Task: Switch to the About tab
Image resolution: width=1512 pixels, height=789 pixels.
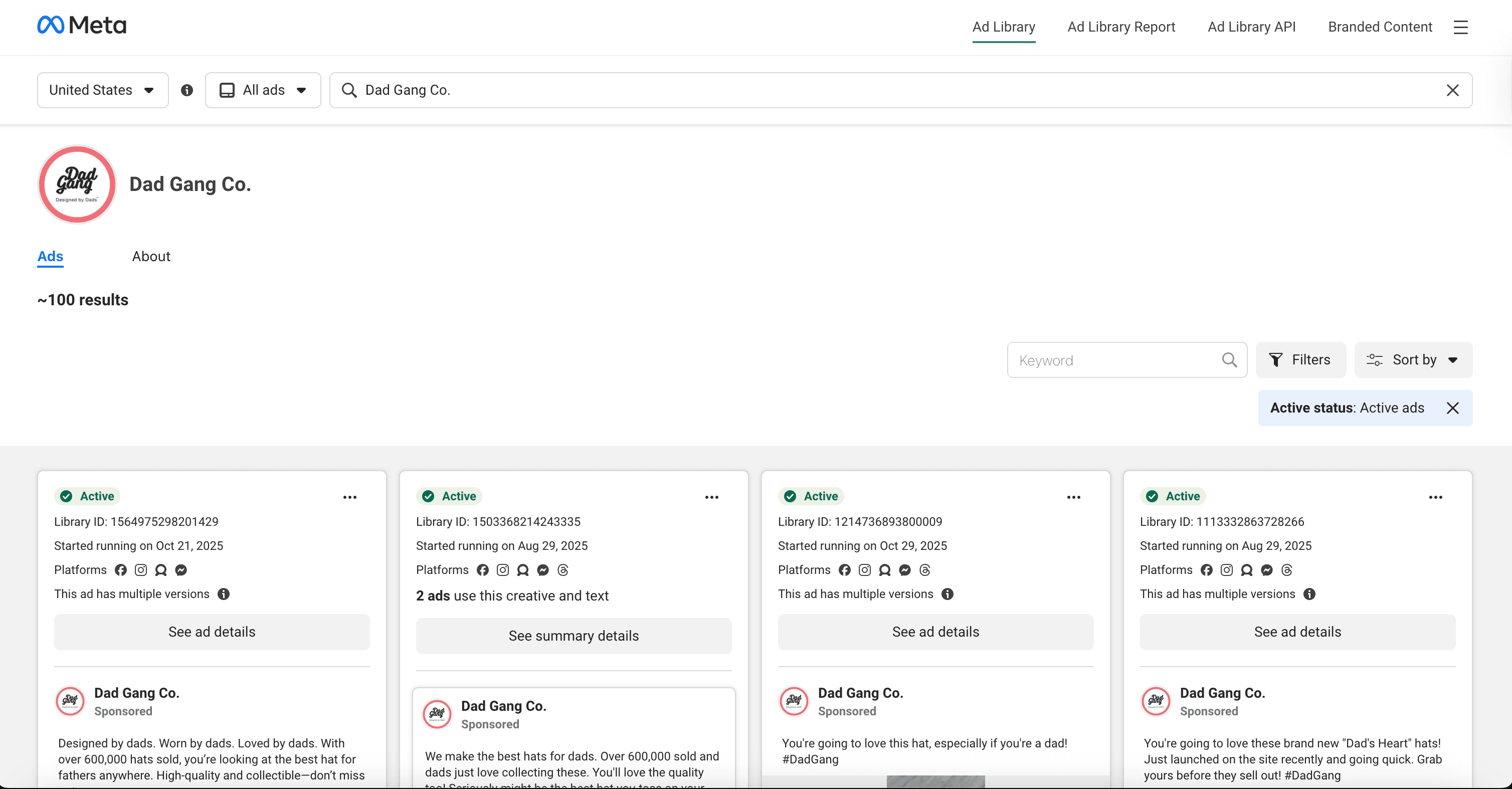Action: point(151,257)
